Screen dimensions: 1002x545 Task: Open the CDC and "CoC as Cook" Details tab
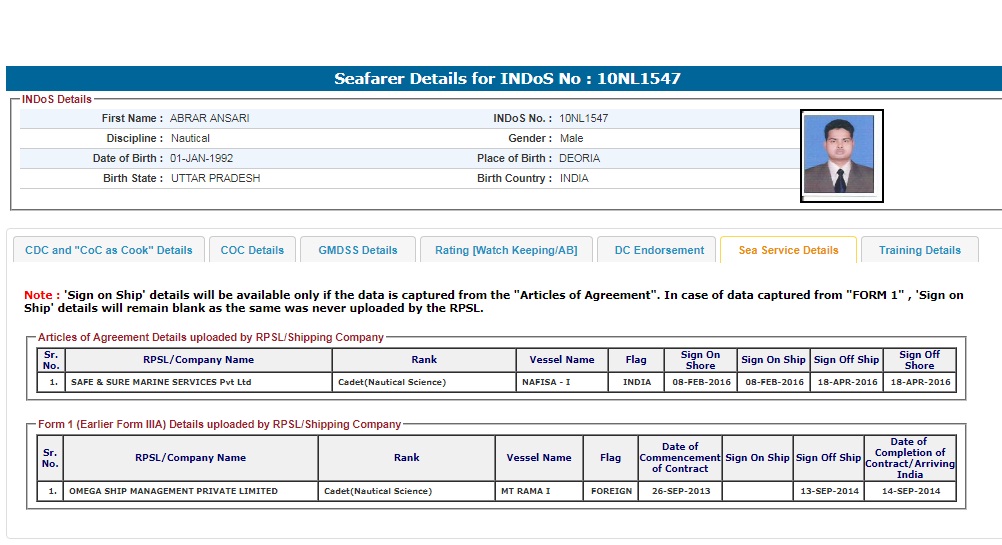pyautogui.click(x=109, y=250)
